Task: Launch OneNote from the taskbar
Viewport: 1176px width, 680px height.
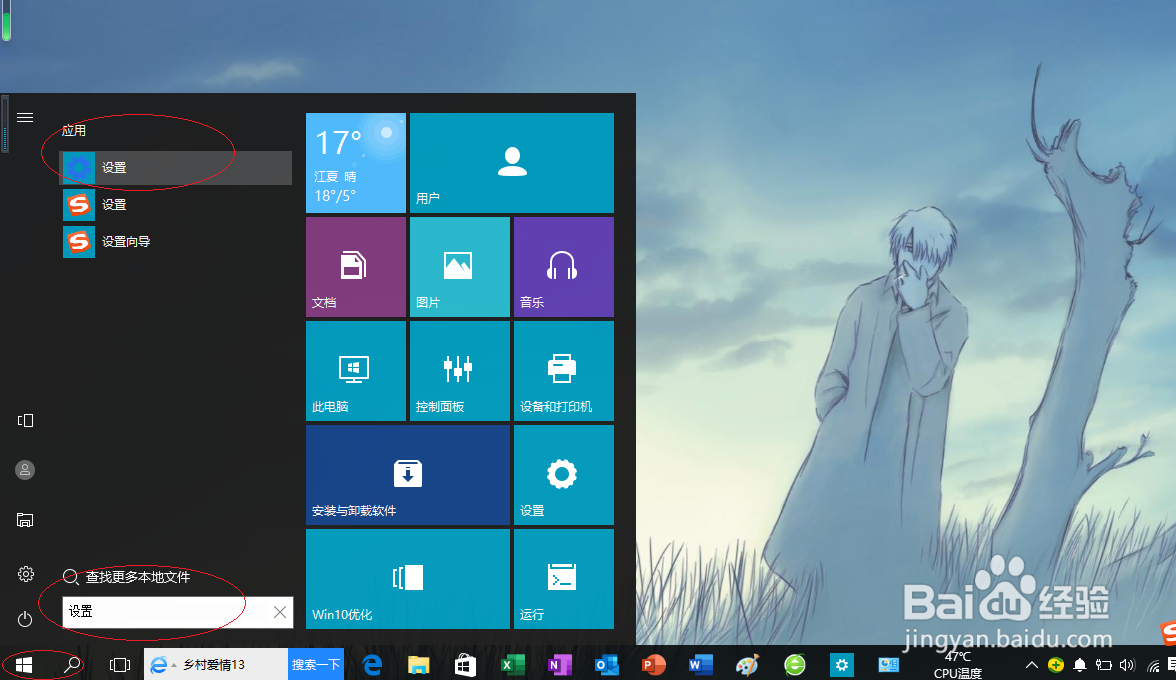Action: tap(560, 664)
